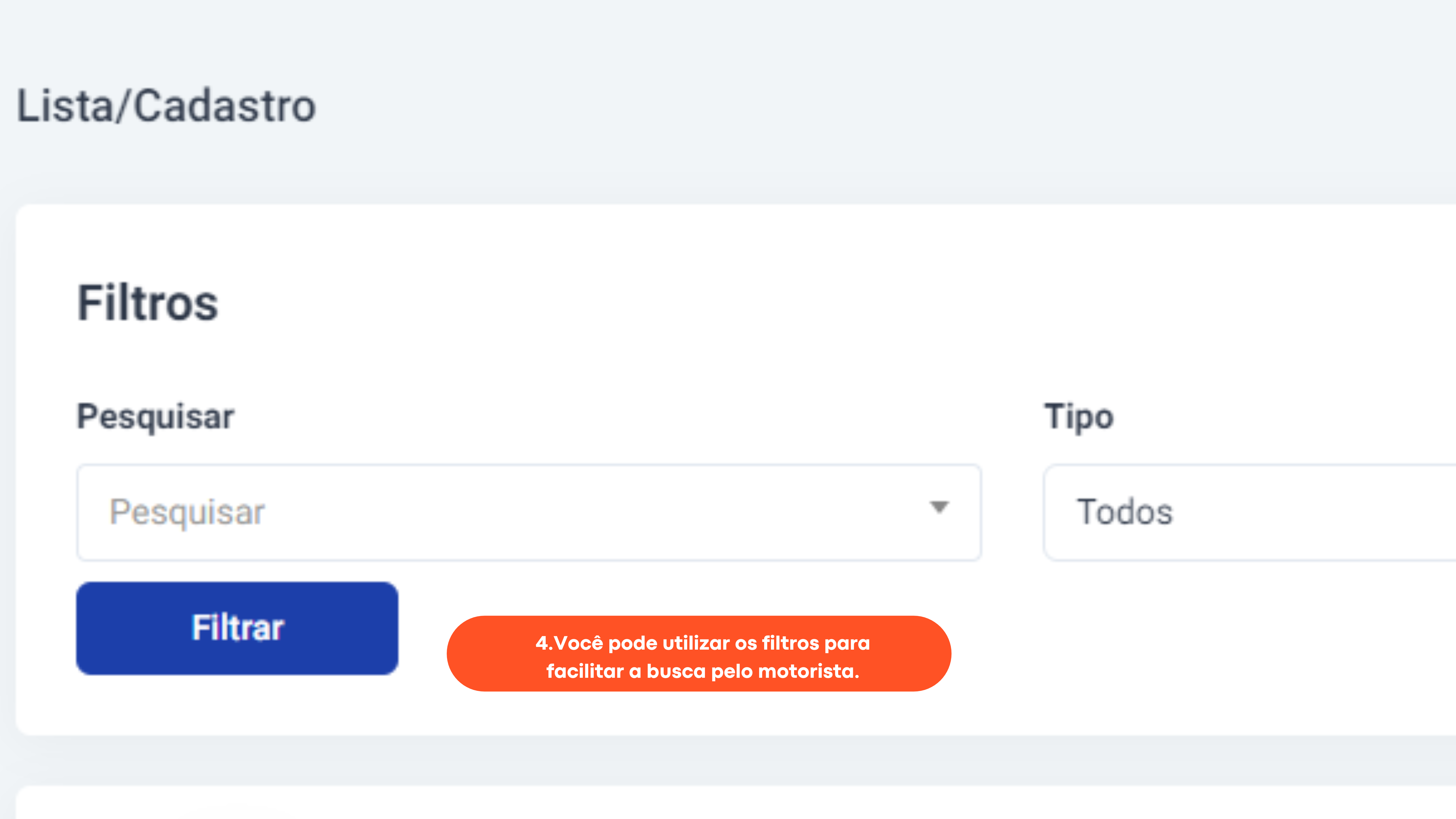Viewport: 1456px width, 819px height.
Task: Click the Filtros section heading
Action: (148, 303)
